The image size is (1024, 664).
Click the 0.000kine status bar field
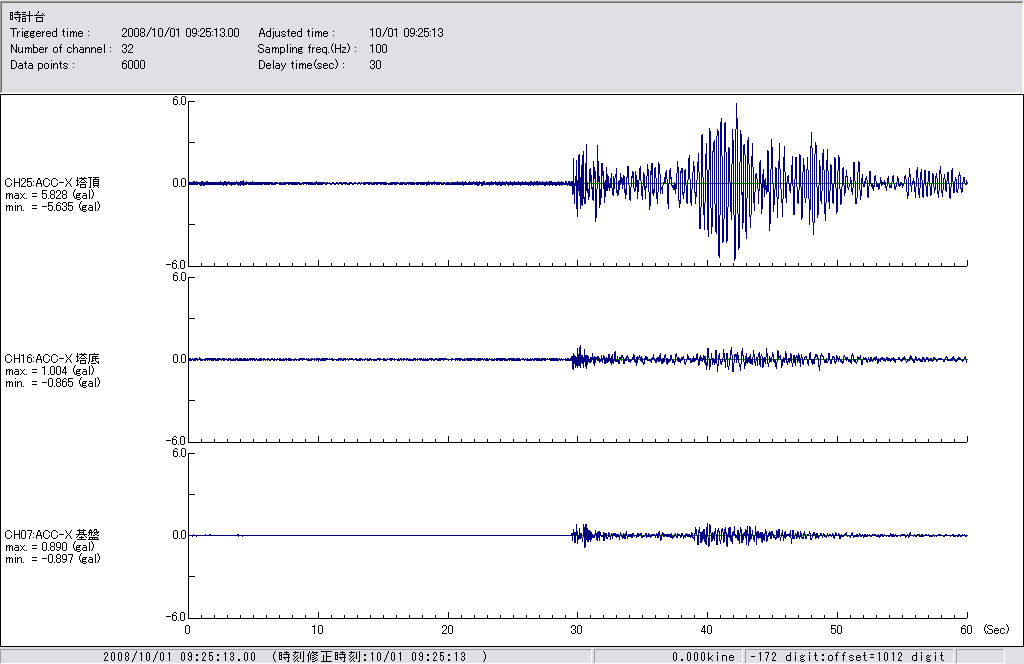pyautogui.click(x=705, y=657)
